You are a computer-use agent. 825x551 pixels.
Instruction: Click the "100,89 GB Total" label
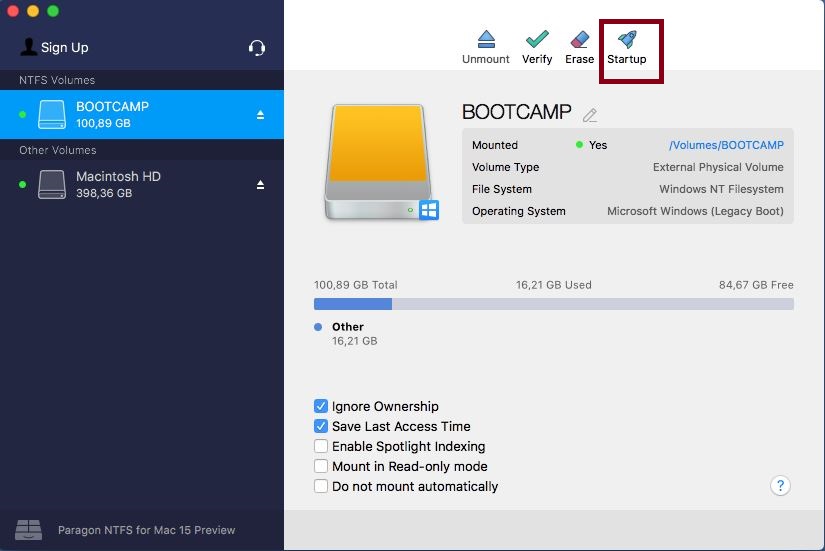click(x=356, y=285)
